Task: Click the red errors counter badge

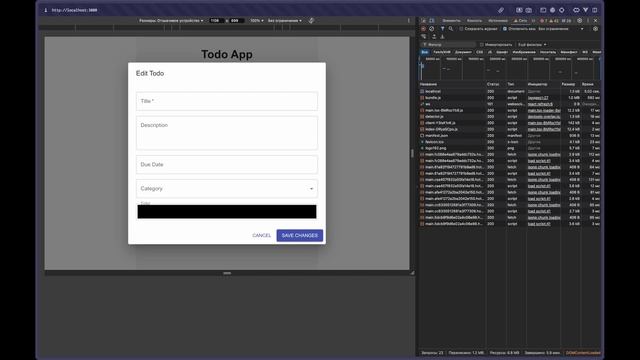Action: point(544,20)
